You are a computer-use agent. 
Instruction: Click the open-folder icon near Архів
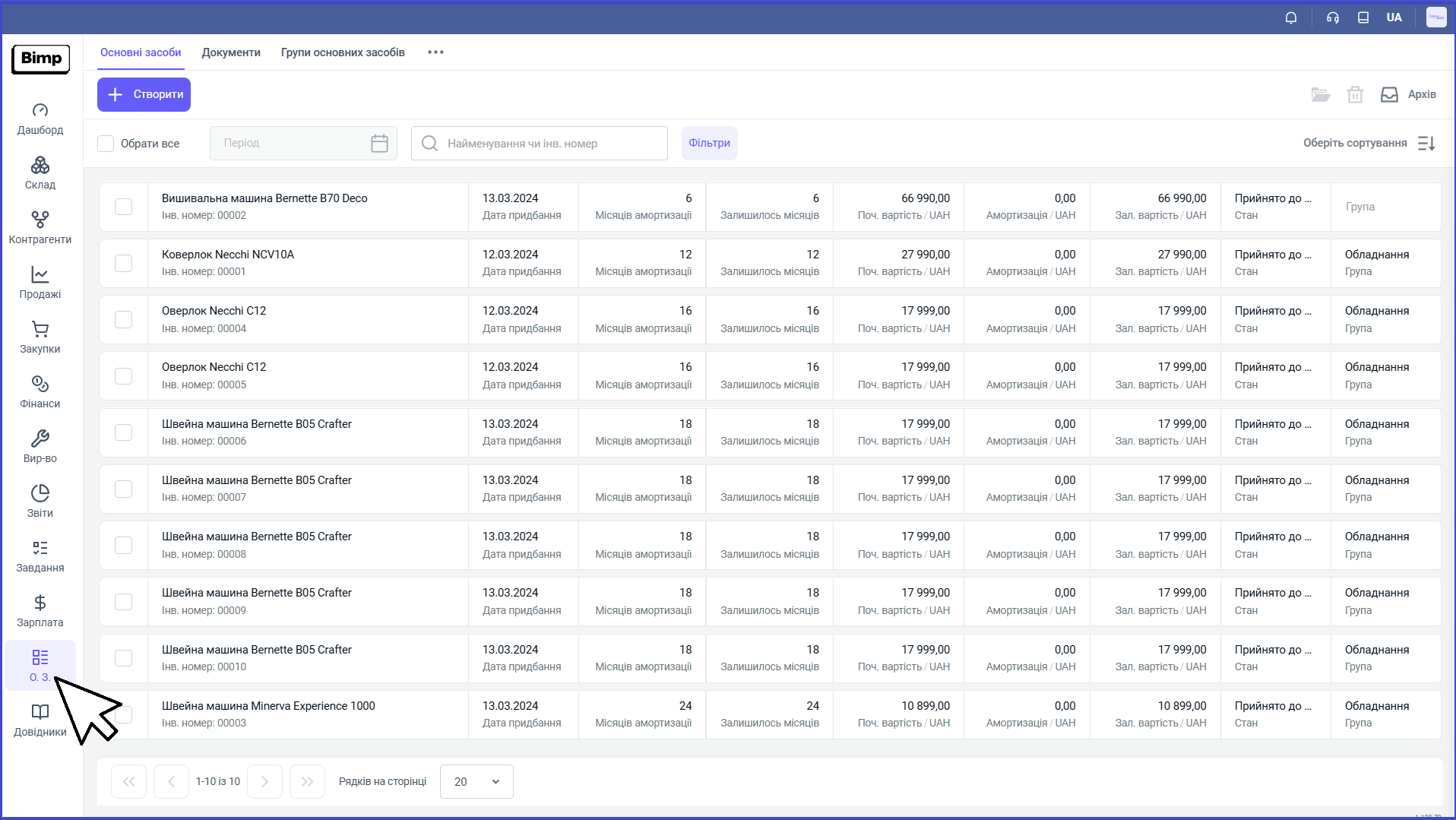(x=1321, y=95)
